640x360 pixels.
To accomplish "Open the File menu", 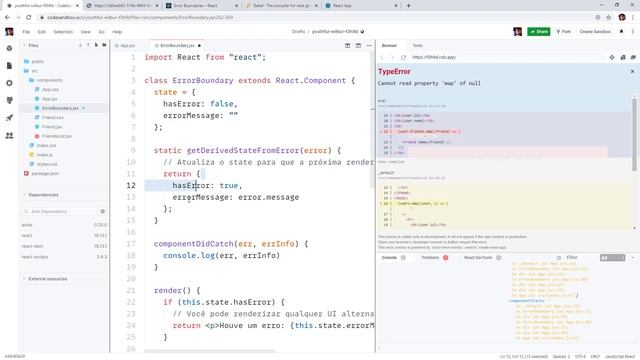I will pos(26,31).
